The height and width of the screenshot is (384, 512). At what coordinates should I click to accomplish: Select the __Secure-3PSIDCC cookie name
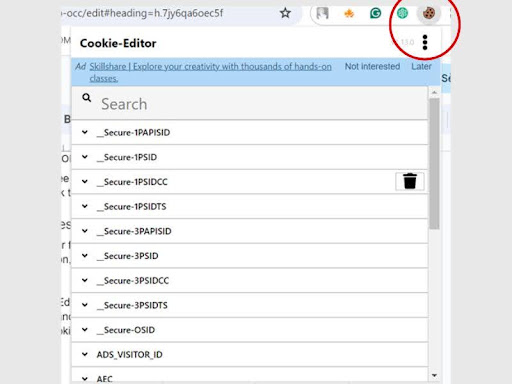[x=133, y=281]
